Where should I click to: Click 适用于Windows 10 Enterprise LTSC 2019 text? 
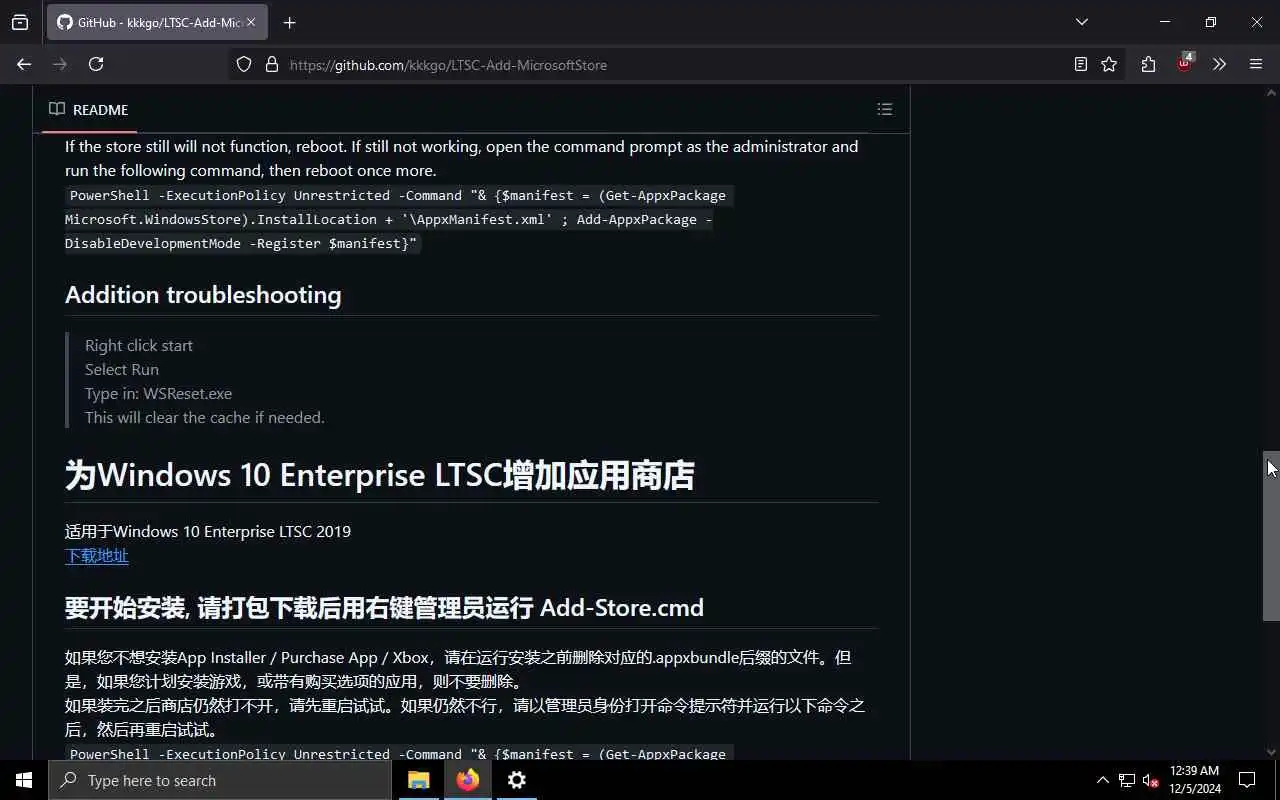coord(208,532)
